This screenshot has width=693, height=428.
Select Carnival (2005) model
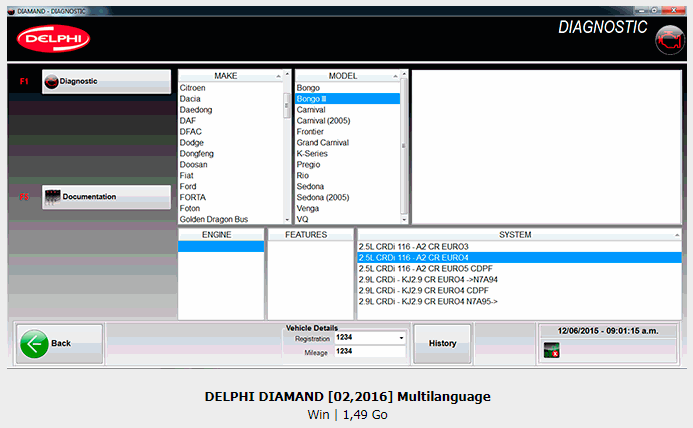pos(347,121)
